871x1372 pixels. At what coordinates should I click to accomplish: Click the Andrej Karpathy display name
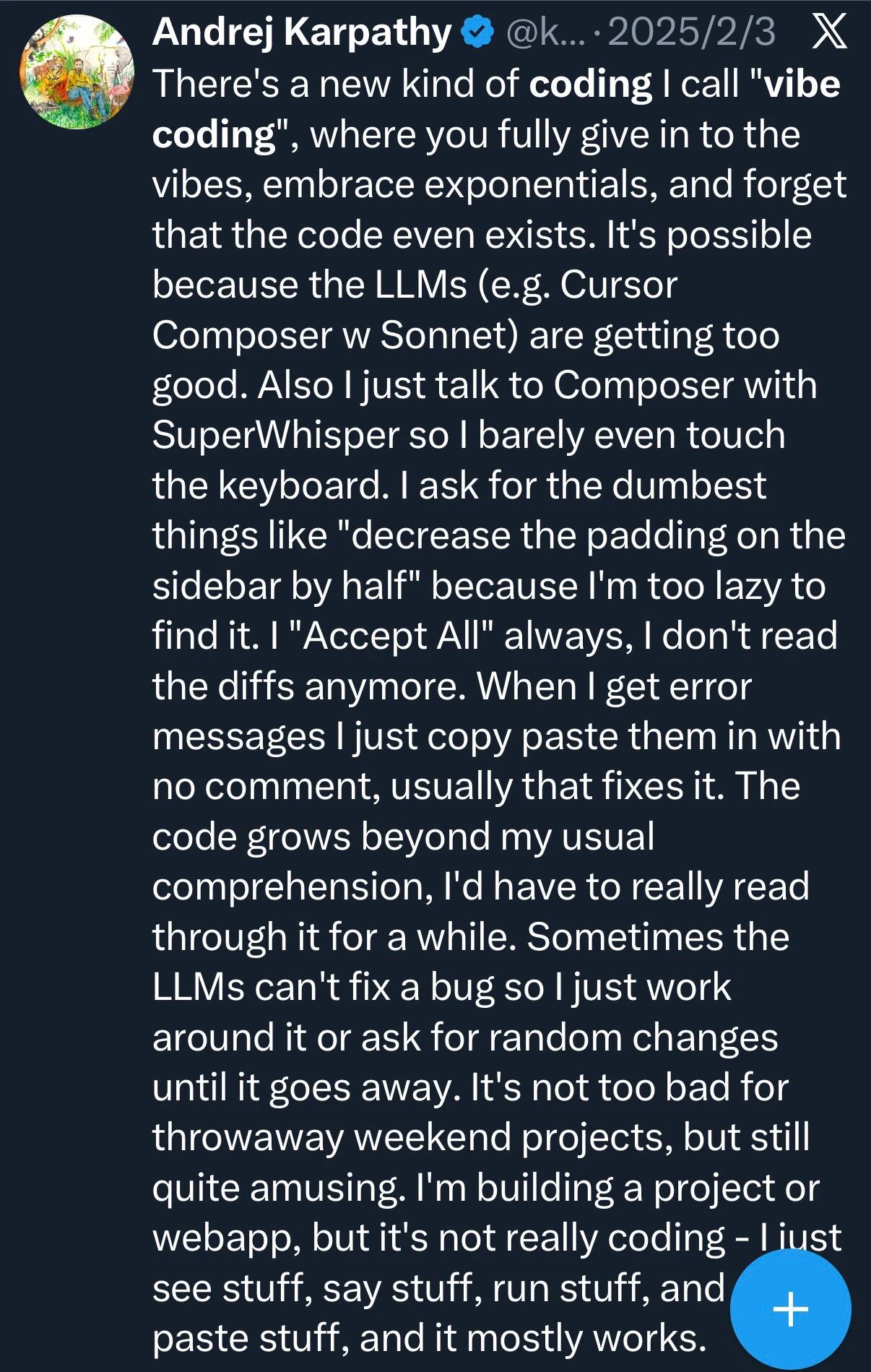[x=301, y=33]
